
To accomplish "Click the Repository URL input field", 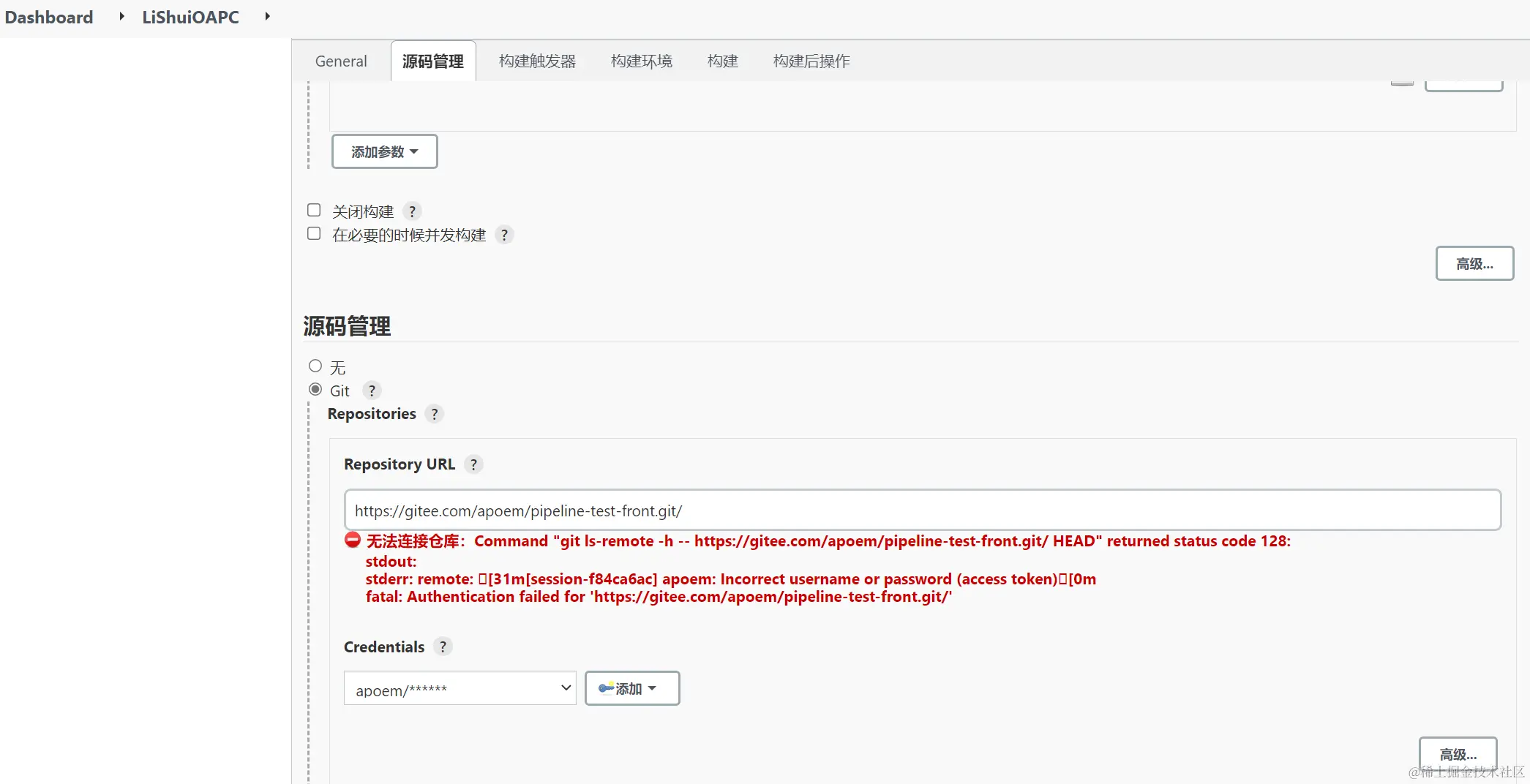I will coord(923,510).
